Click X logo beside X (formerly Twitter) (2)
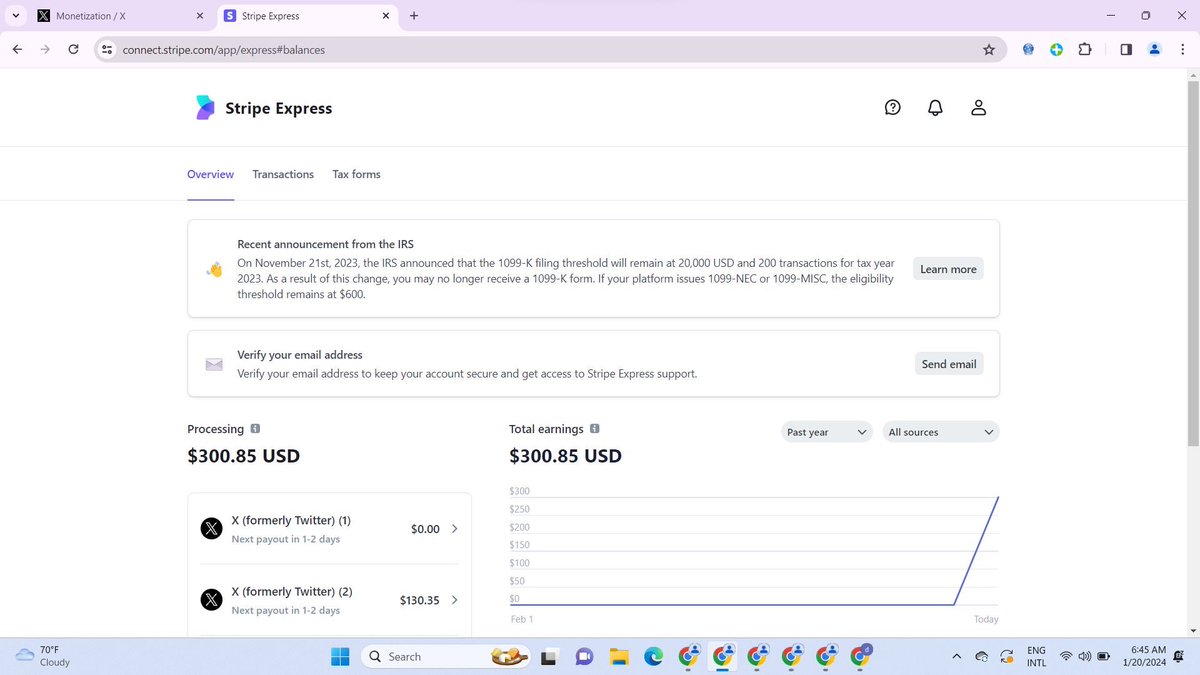The width and height of the screenshot is (1200, 675). coord(211,600)
